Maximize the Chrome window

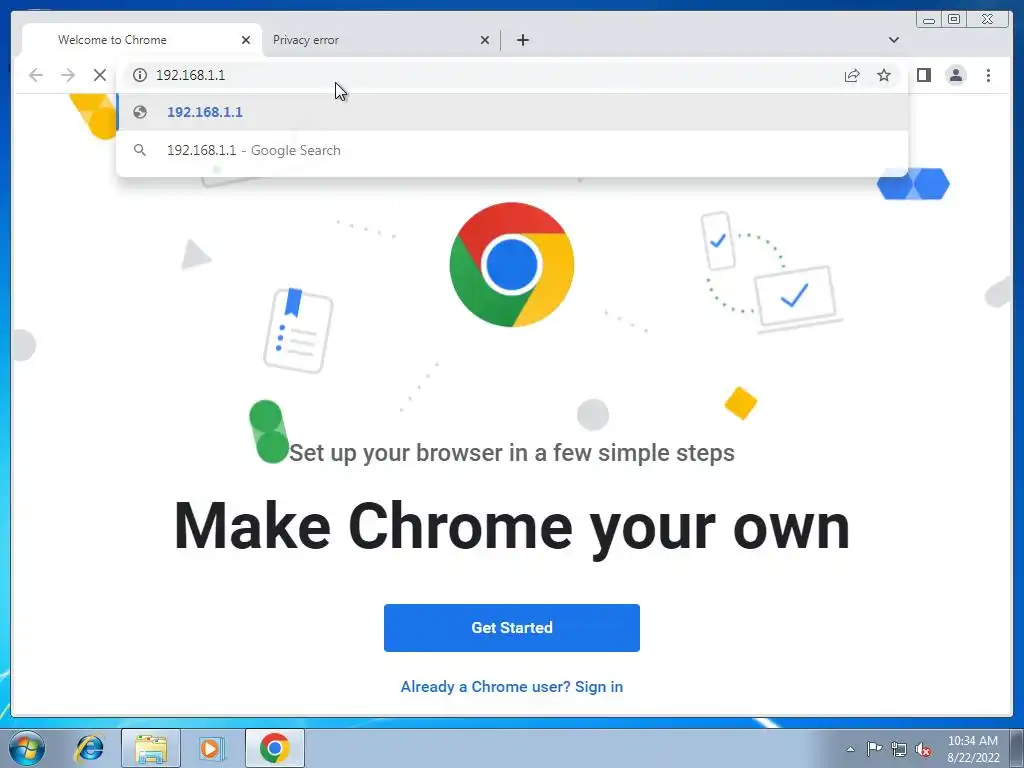click(x=954, y=20)
